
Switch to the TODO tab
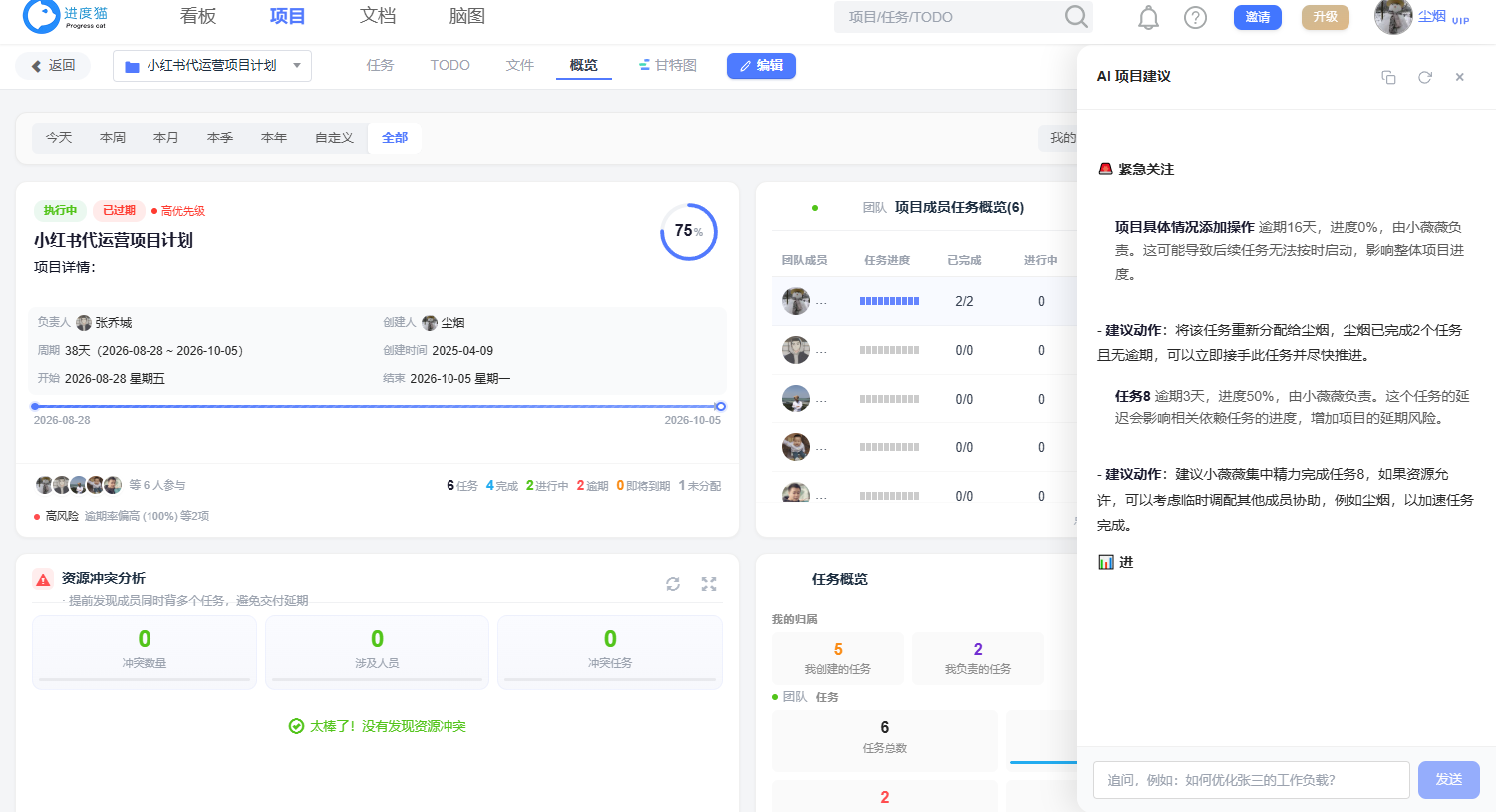coord(450,66)
